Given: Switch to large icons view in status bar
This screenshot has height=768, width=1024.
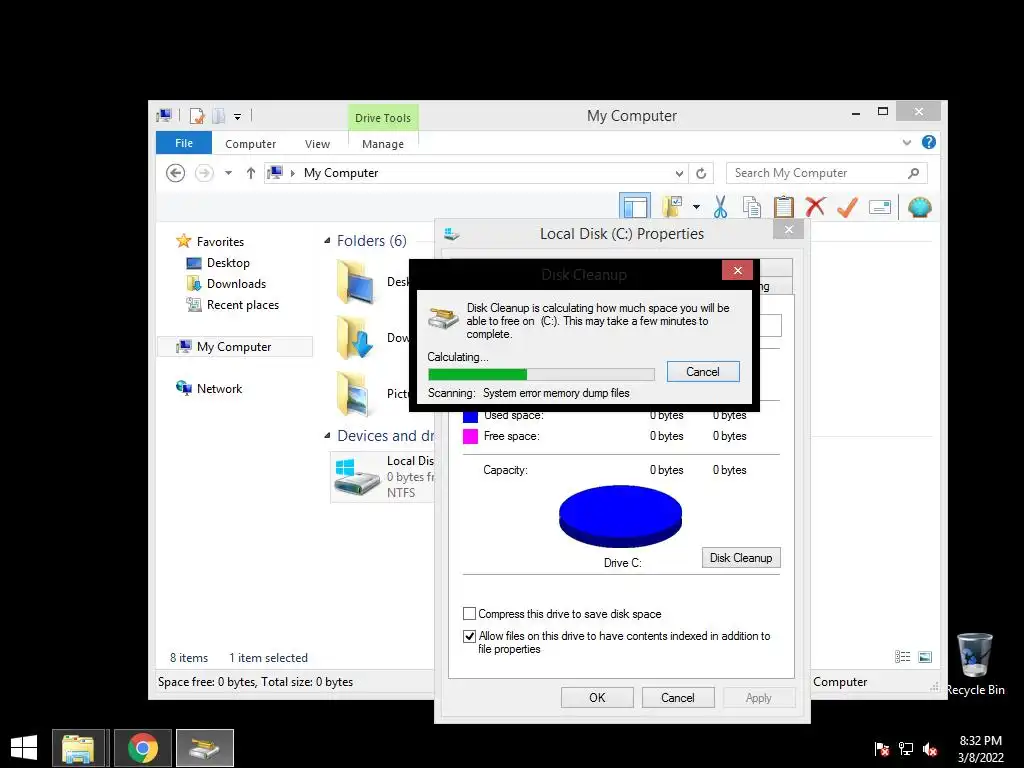Looking at the screenshot, I should [x=925, y=657].
